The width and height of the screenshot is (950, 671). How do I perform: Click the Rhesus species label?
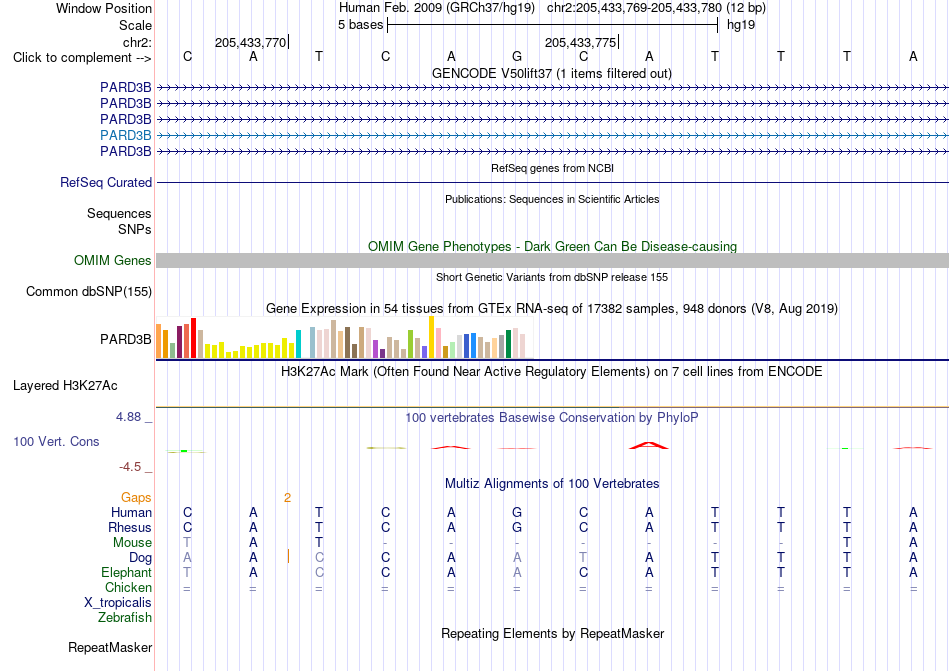pyautogui.click(x=130, y=527)
